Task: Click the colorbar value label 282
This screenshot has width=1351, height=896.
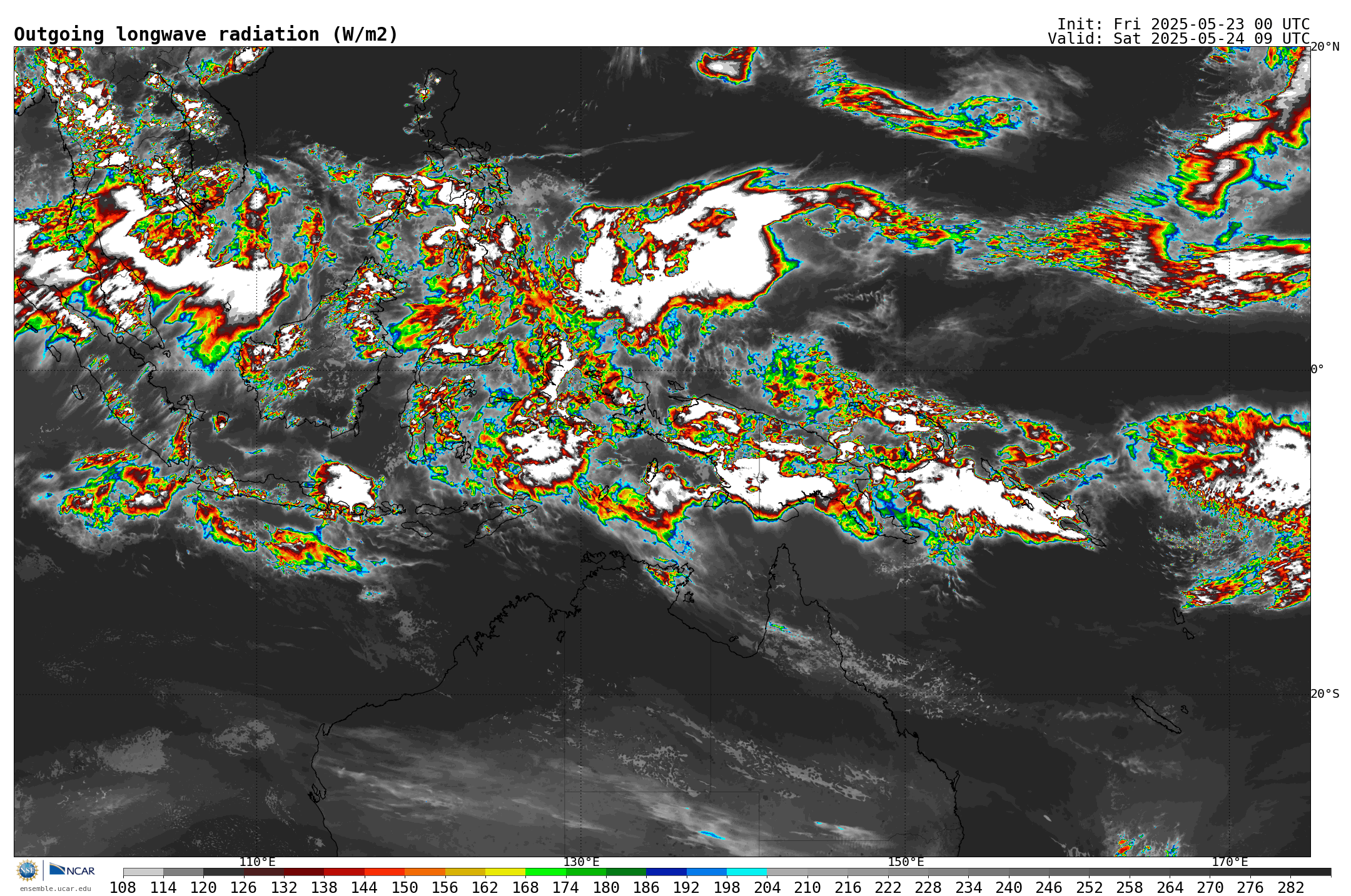Action: 1290,887
